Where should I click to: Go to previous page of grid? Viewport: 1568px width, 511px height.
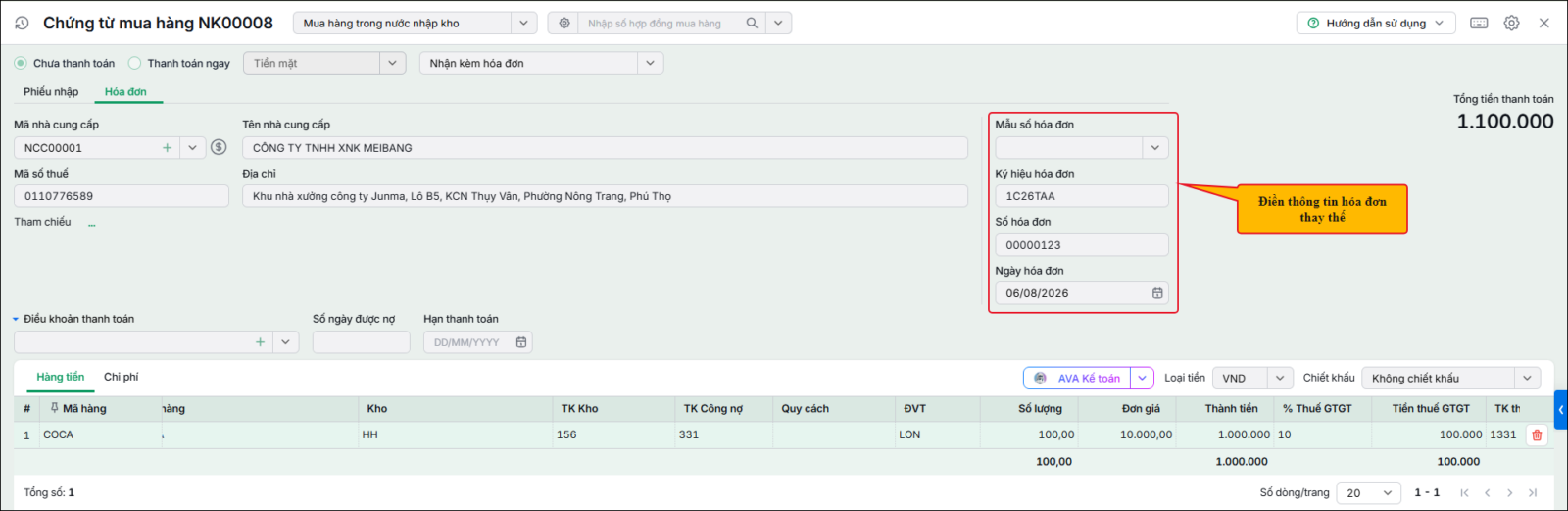(1488, 492)
